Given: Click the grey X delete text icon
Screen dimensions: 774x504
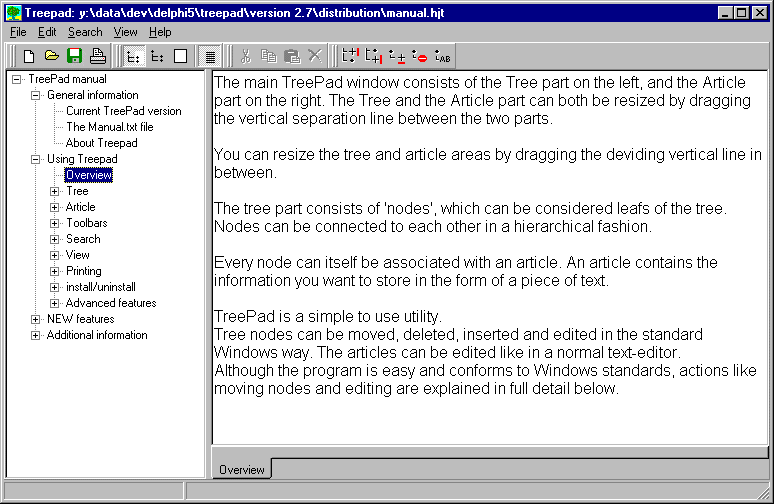Looking at the screenshot, I should [315, 56].
